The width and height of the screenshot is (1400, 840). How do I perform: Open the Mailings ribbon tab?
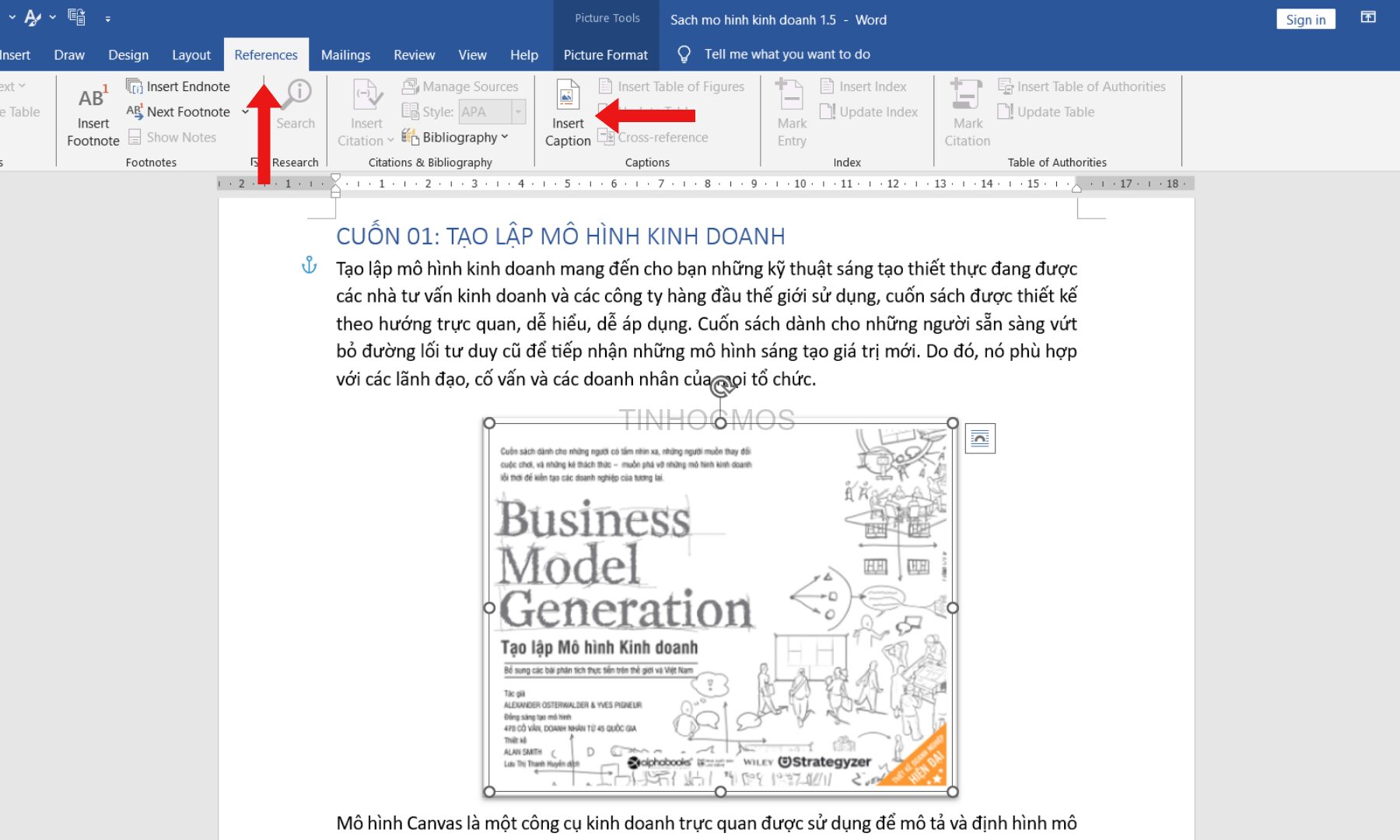tap(345, 54)
